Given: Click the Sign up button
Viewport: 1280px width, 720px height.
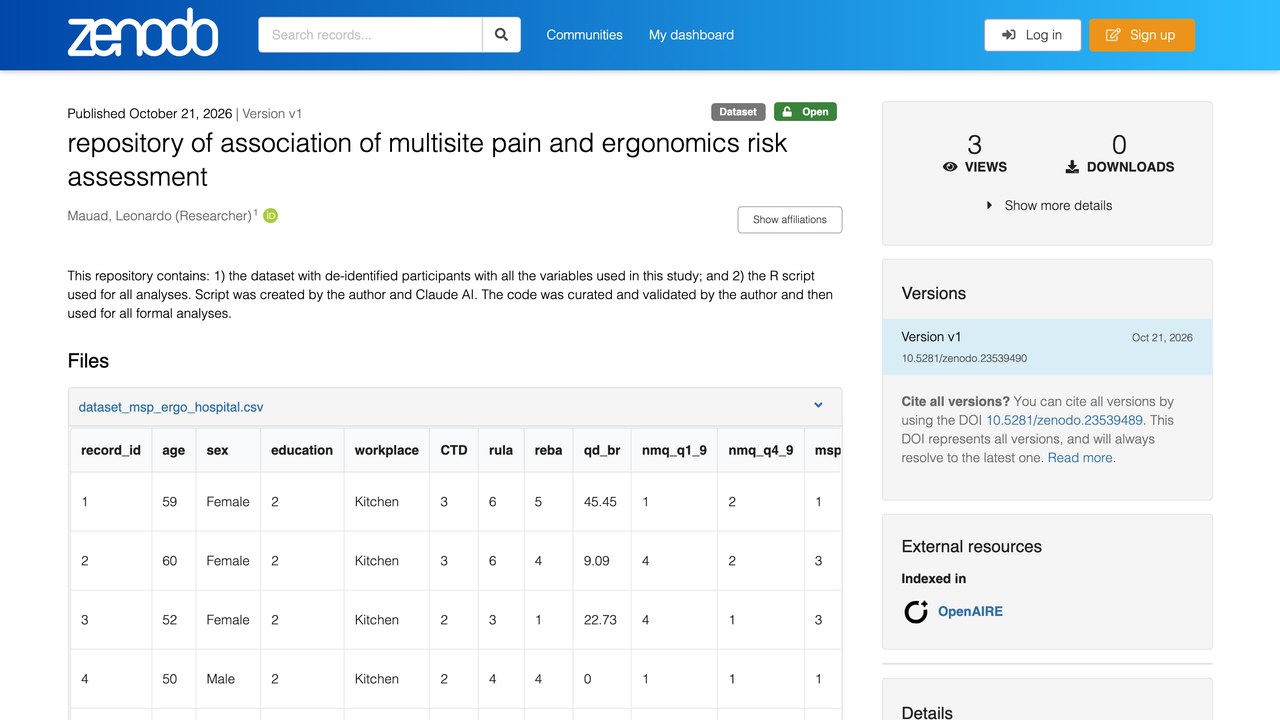Looking at the screenshot, I should click(x=1142, y=35).
